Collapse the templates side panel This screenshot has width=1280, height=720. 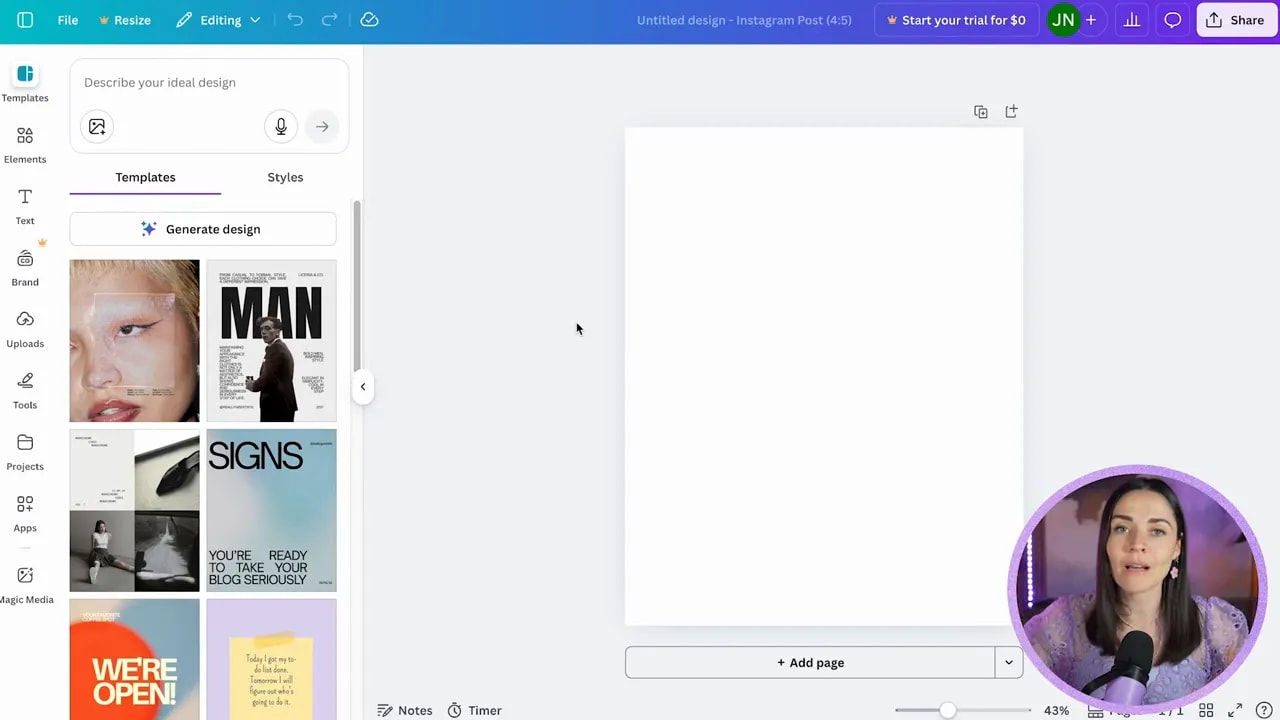[362, 386]
